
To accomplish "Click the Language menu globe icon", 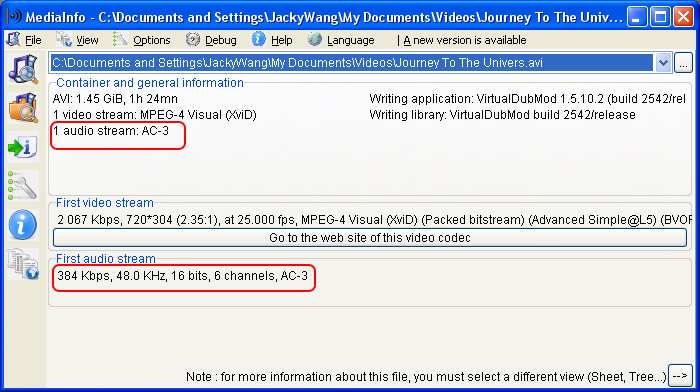I will (x=314, y=39).
